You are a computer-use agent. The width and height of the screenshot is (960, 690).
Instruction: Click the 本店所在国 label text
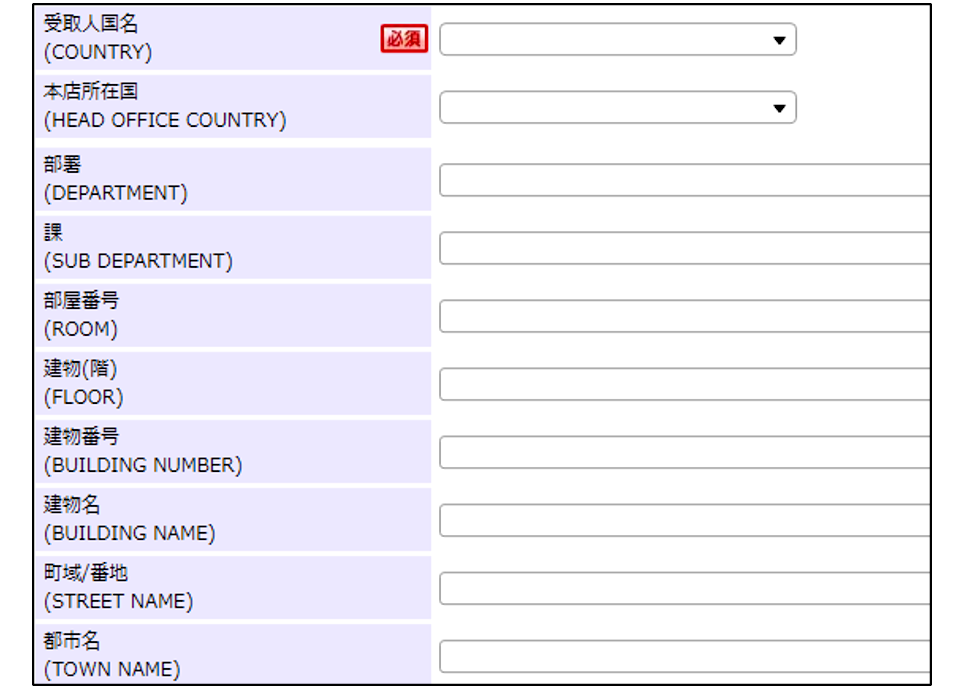[92, 92]
